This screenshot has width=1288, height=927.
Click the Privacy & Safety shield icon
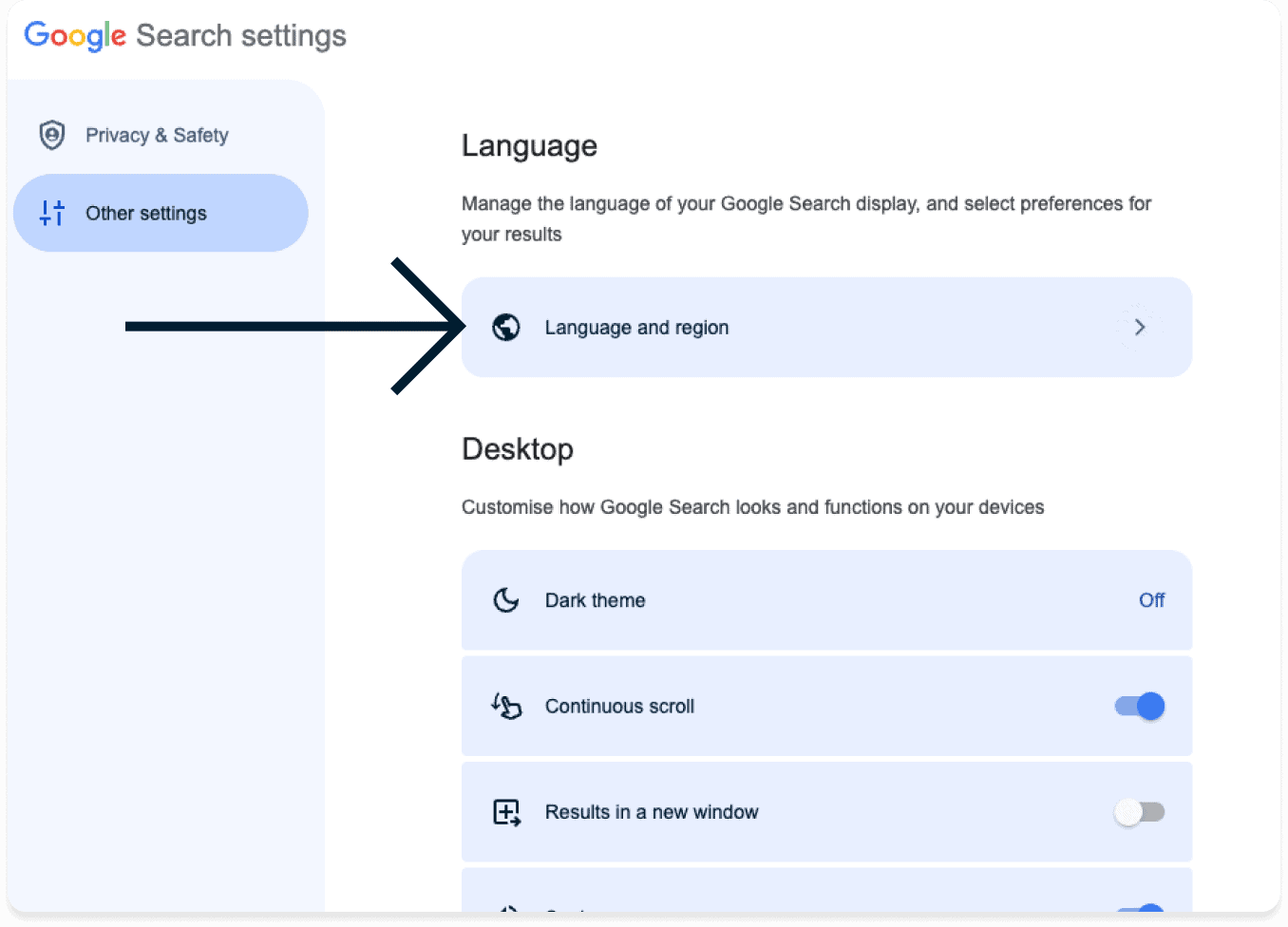[x=52, y=135]
